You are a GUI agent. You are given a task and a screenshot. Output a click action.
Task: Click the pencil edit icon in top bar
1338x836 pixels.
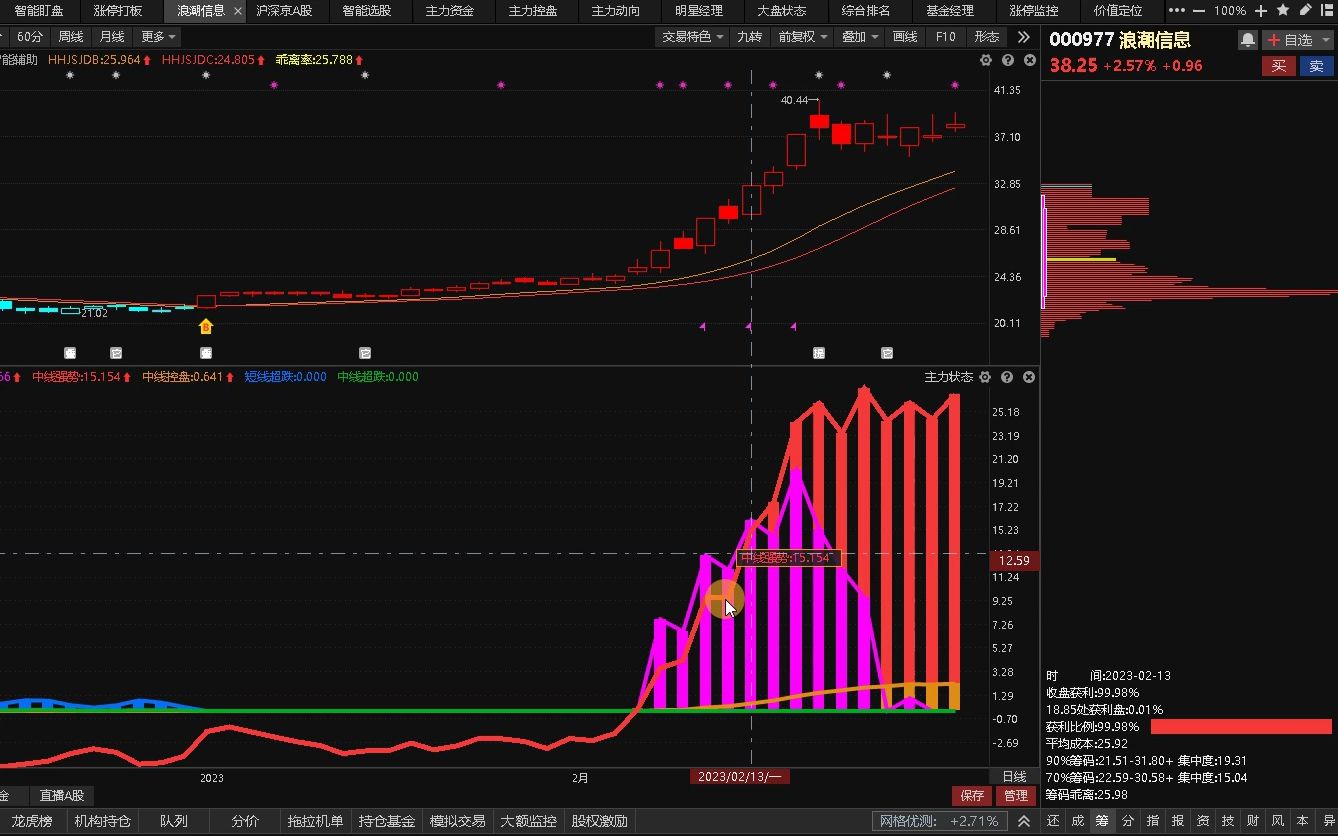1305,11
